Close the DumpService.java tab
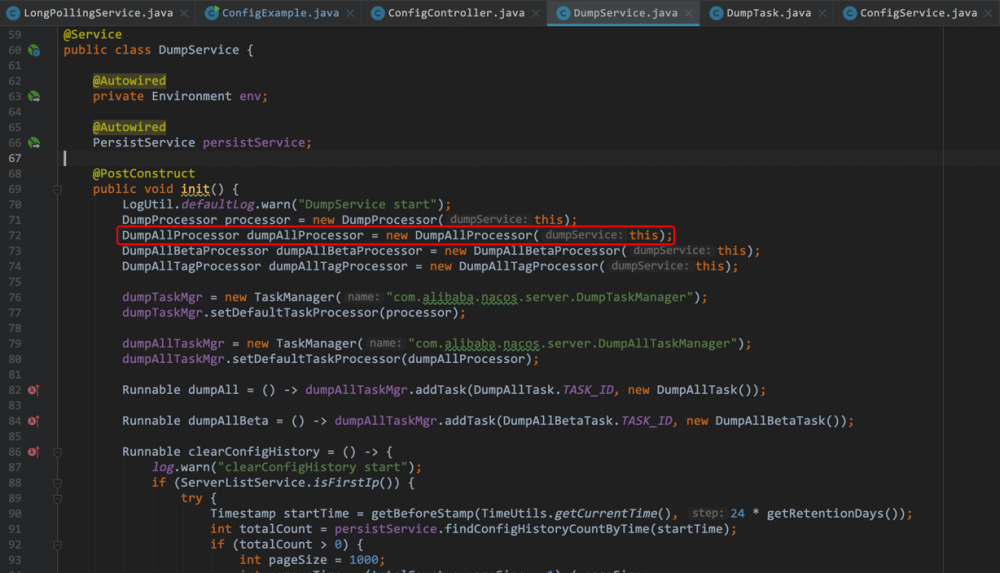Screen dimensions: 1000x573 click(x=689, y=13)
